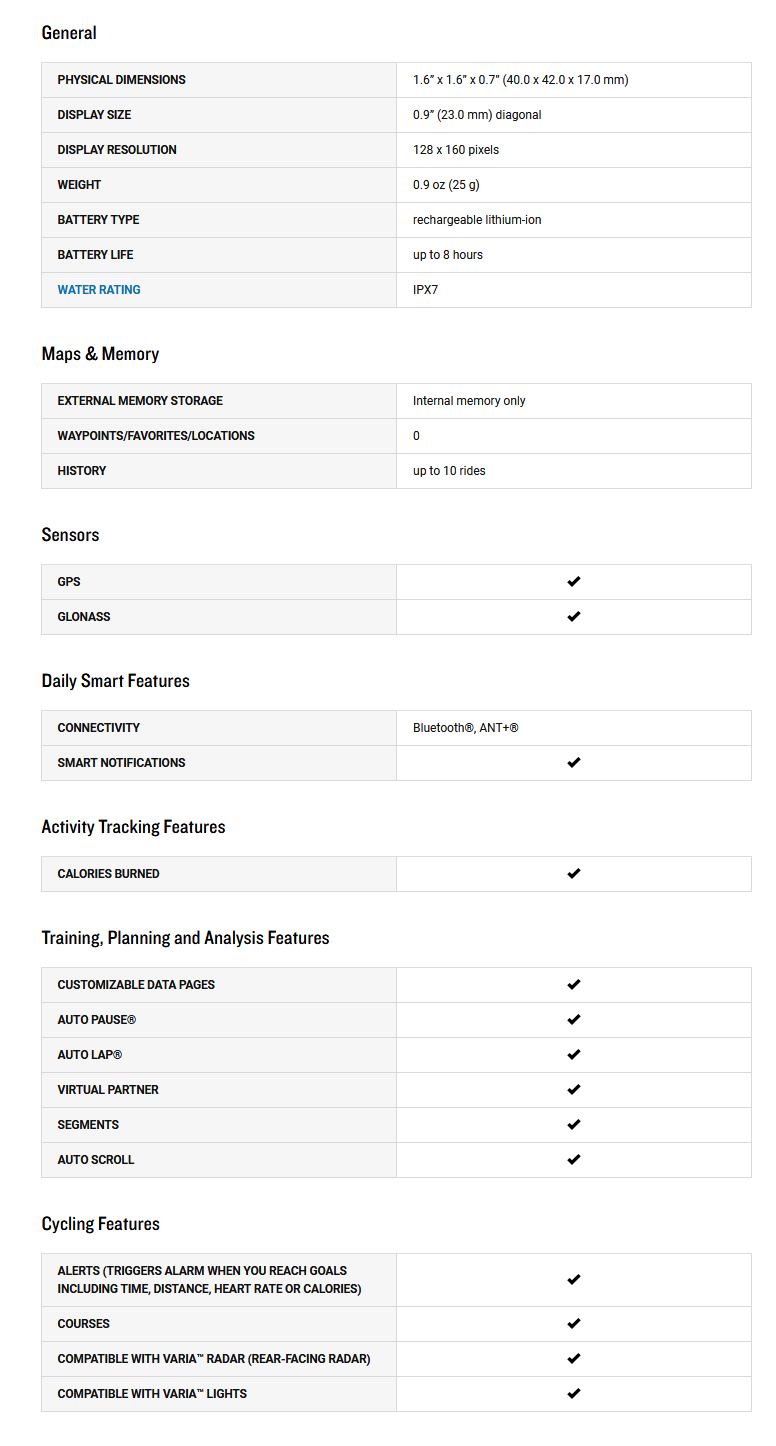This screenshot has width=776, height=1446.
Task: Click the Segments checkmark icon
Action: pyautogui.click(x=574, y=1125)
